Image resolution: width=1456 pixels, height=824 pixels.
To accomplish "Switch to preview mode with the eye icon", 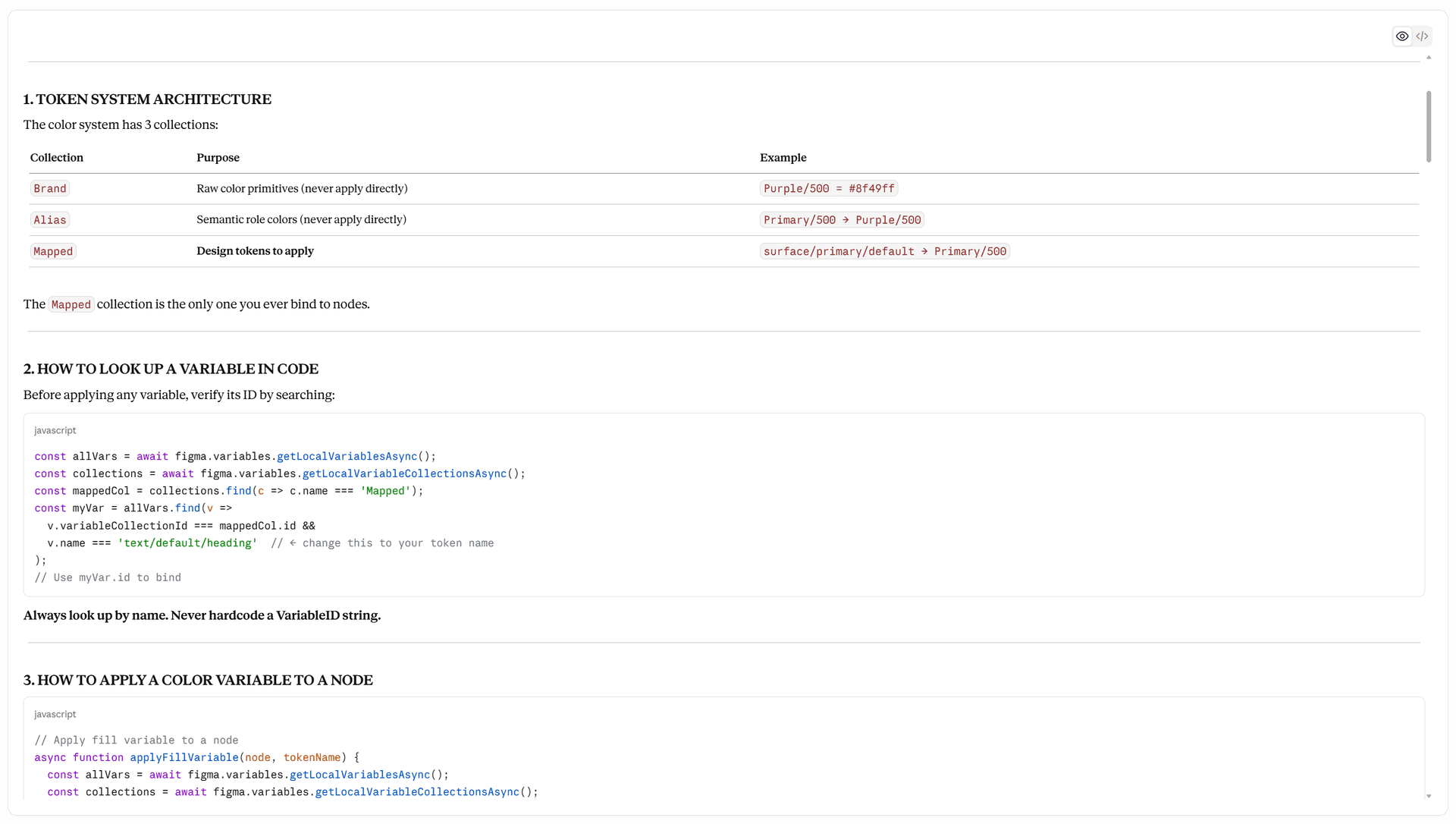I will click(x=1402, y=36).
